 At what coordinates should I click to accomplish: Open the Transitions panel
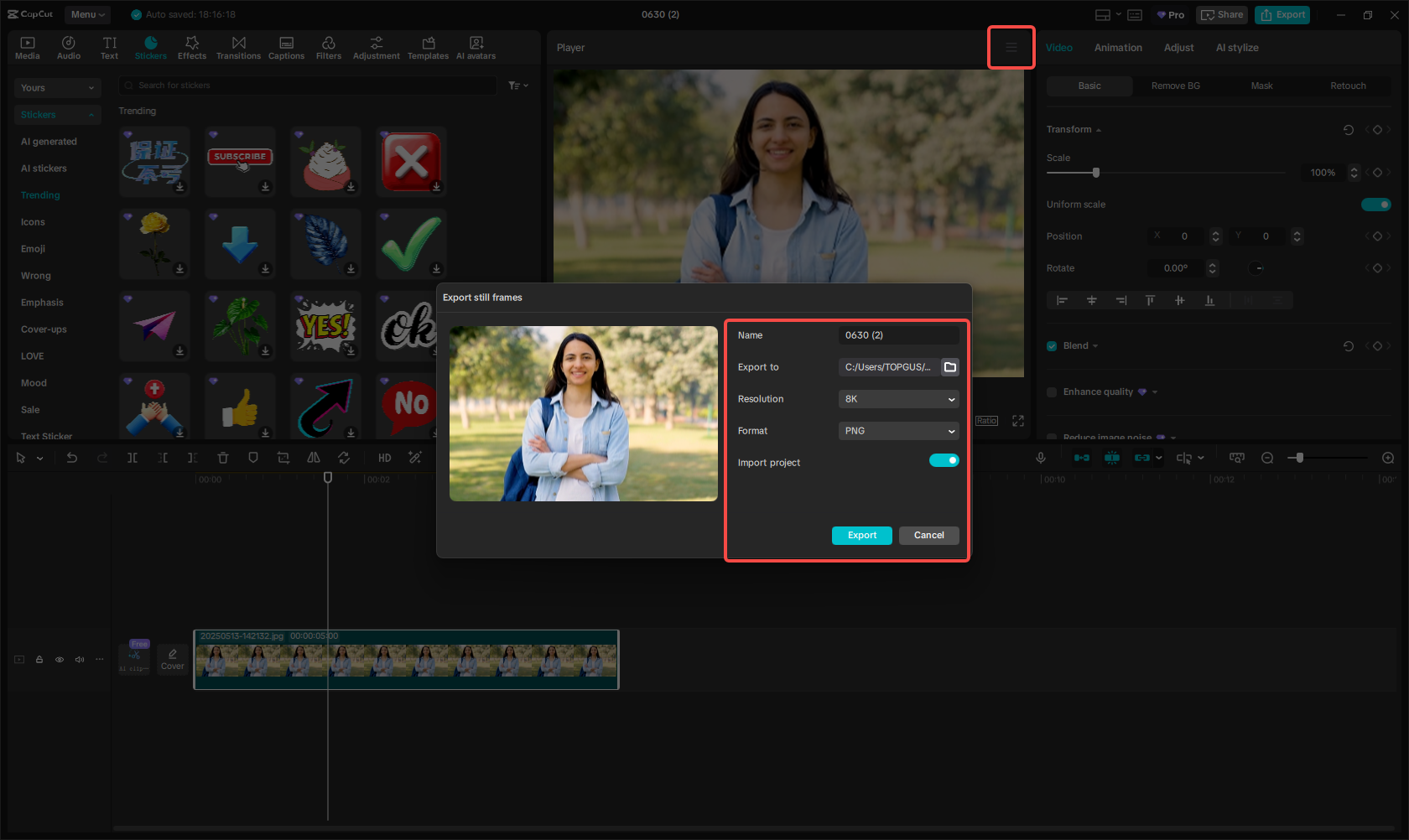click(238, 48)
